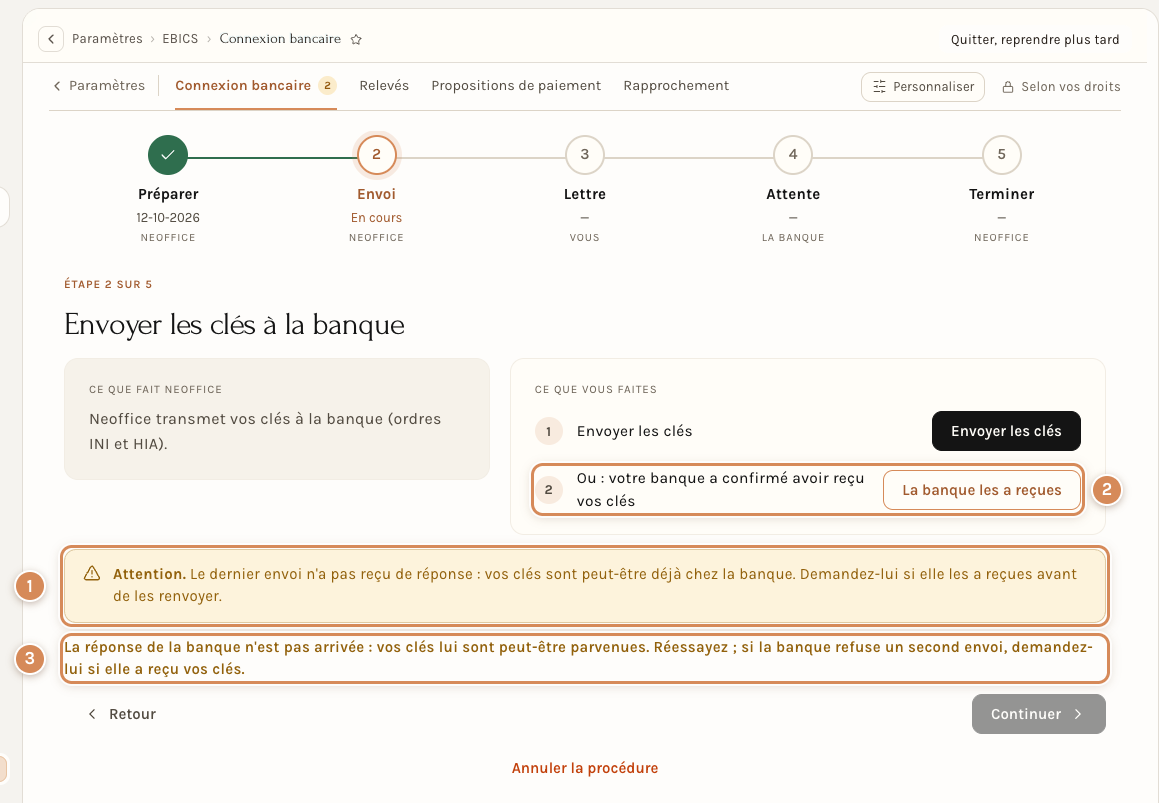Click the Retour button
The height and width of the screenshot is (803, 1159).
pyautogui.click(x=122, y=714)
